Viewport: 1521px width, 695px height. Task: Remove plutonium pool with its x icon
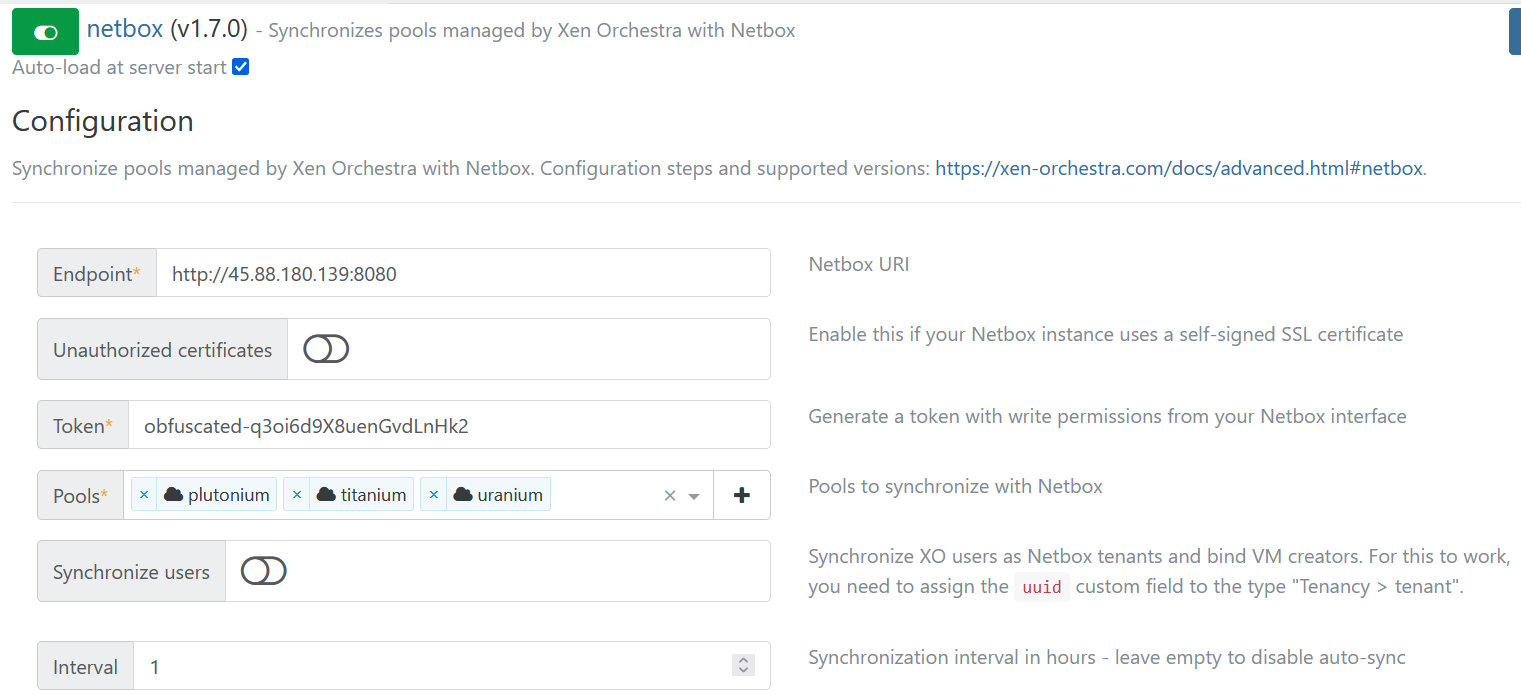[144, 495]
